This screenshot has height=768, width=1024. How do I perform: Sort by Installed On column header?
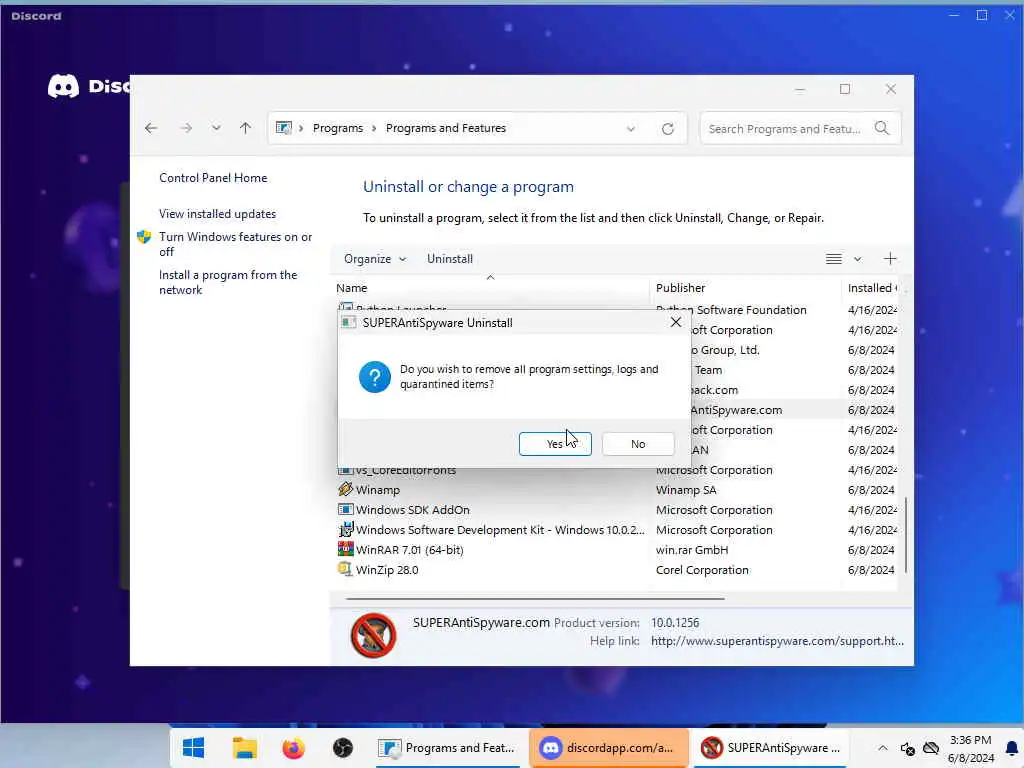[x=872, y=288]
